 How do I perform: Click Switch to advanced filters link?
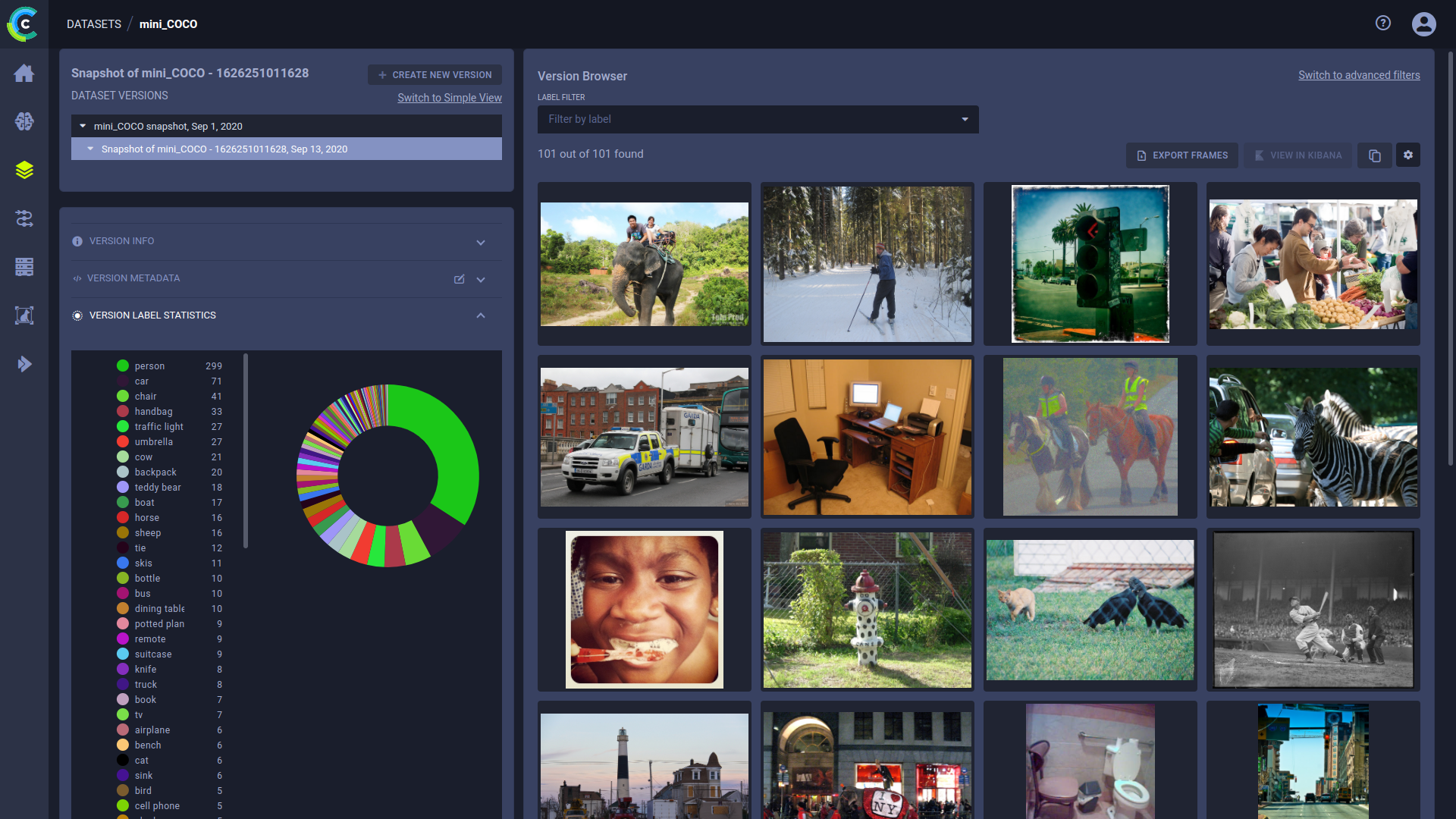coord(1359,75)
